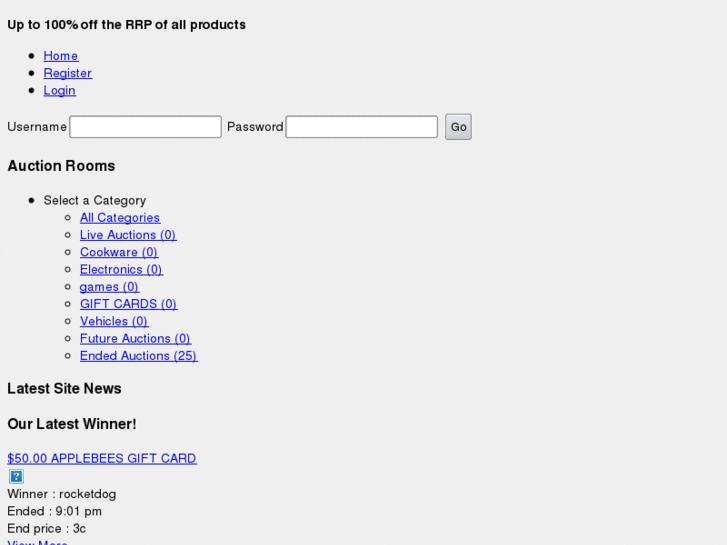Open Vehicles (0) category
This screenshot has height=545, width=727.
pyautogui.click(x=113, y=321)
